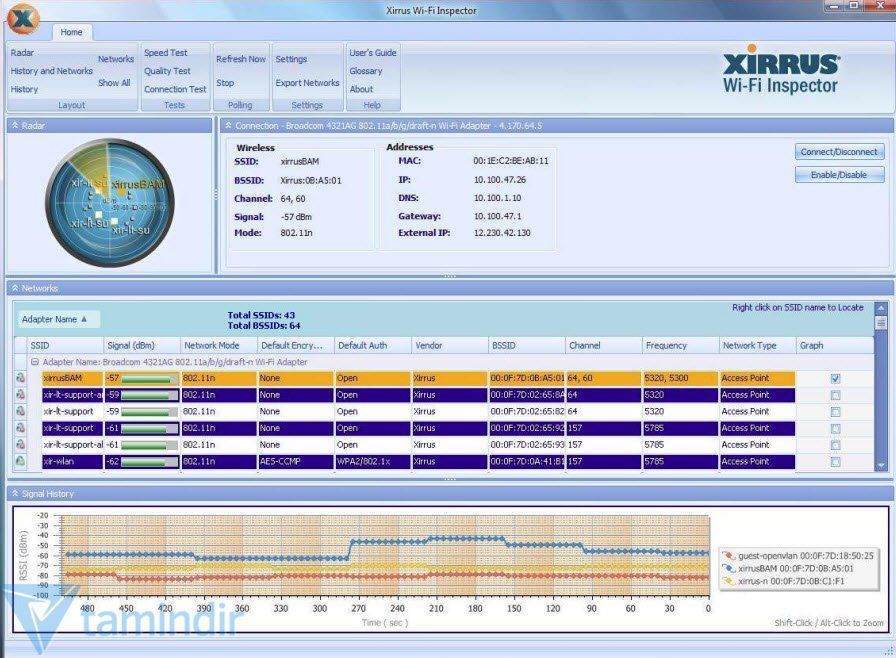Check the Graph box for xir-lt-support on channel 64
This screenshot has height=658, width=896.
pos(835,411)
